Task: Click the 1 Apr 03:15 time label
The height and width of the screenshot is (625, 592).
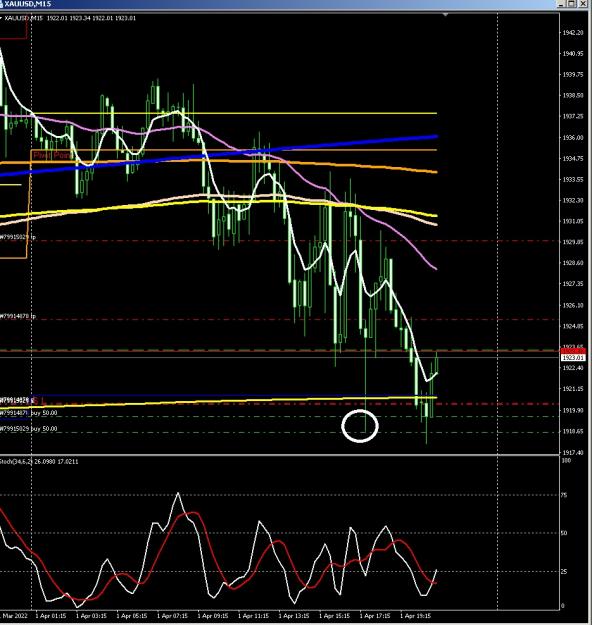Action: (91, 616)
